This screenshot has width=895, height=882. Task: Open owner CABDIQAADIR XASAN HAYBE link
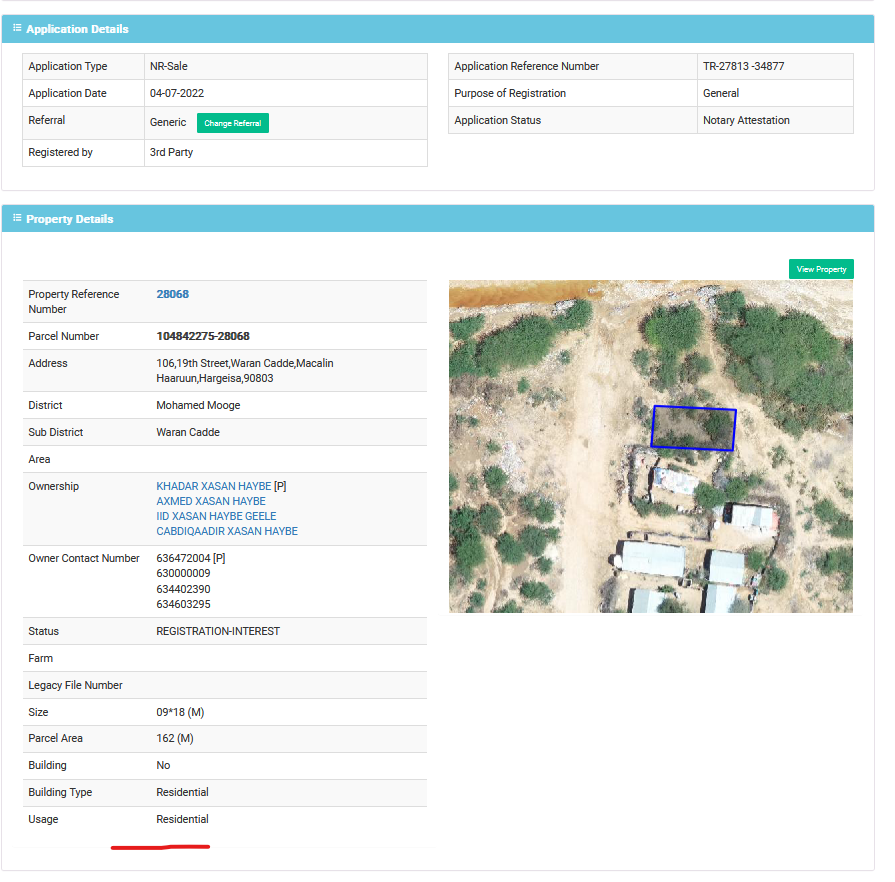[227, 531]
